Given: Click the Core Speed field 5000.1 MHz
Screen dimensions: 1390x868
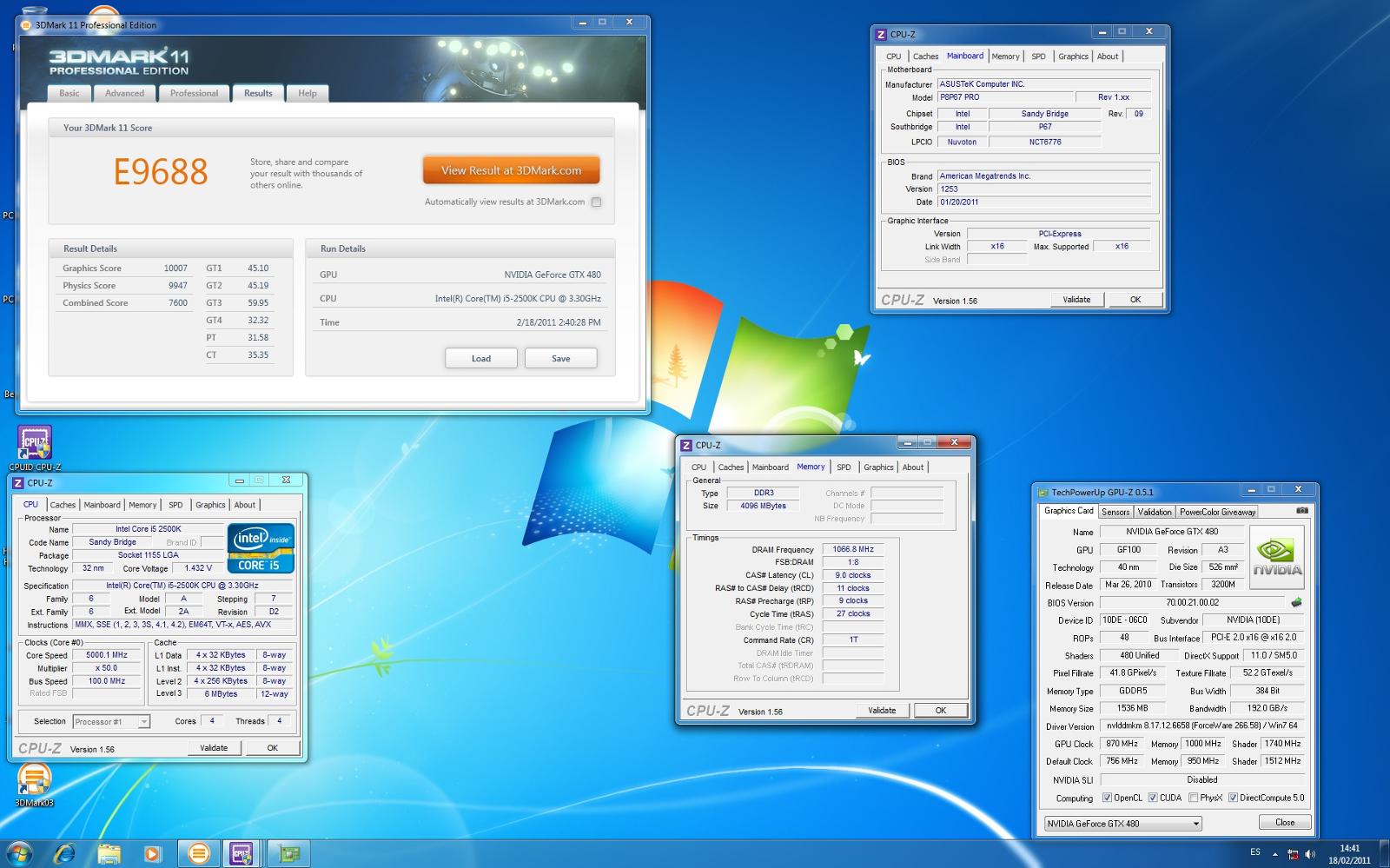Looking at the screenshot, I should point(106,655).
